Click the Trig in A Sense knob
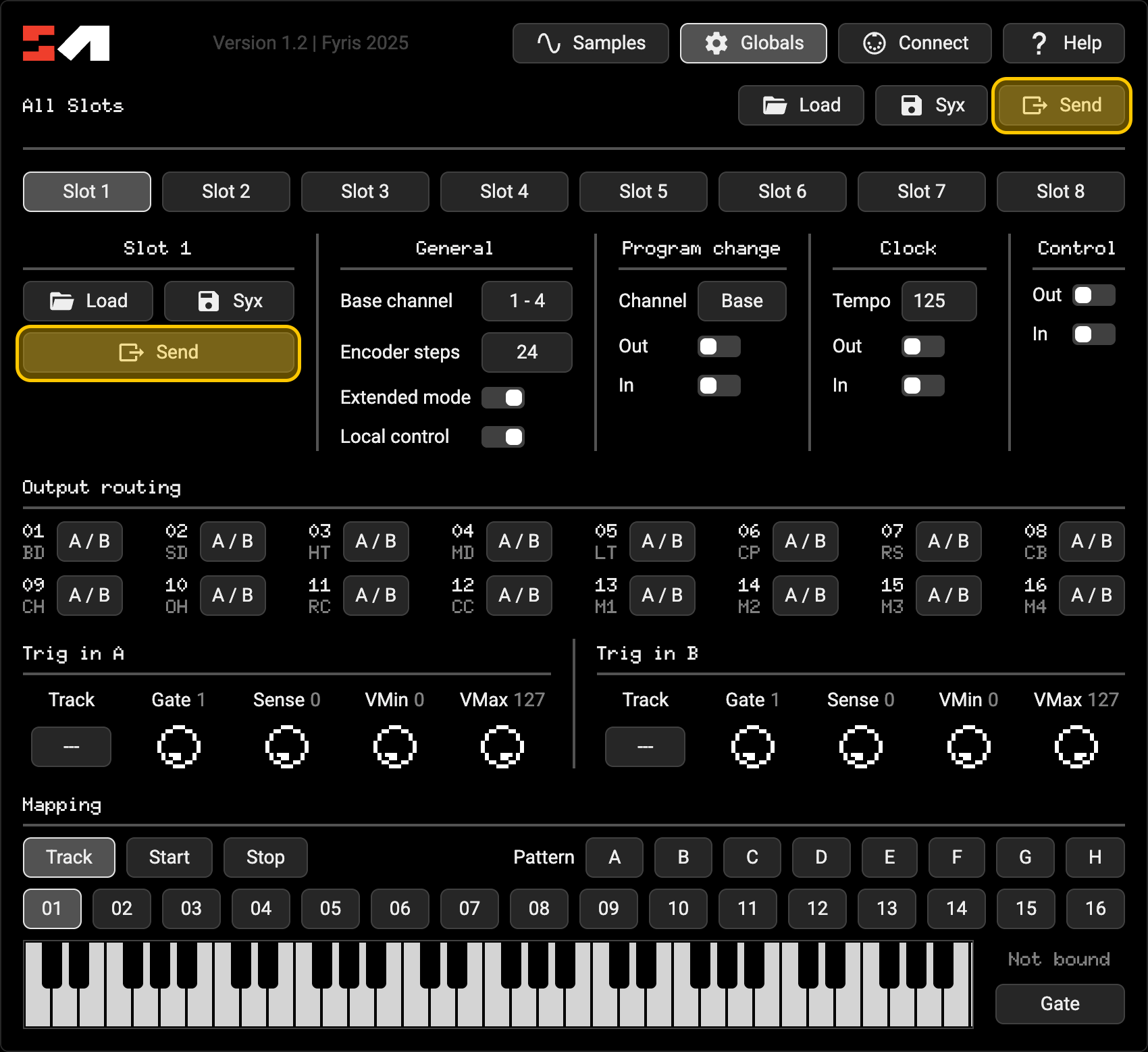The height and width of the screenshot is (1052, 1148). pos(287,747)
